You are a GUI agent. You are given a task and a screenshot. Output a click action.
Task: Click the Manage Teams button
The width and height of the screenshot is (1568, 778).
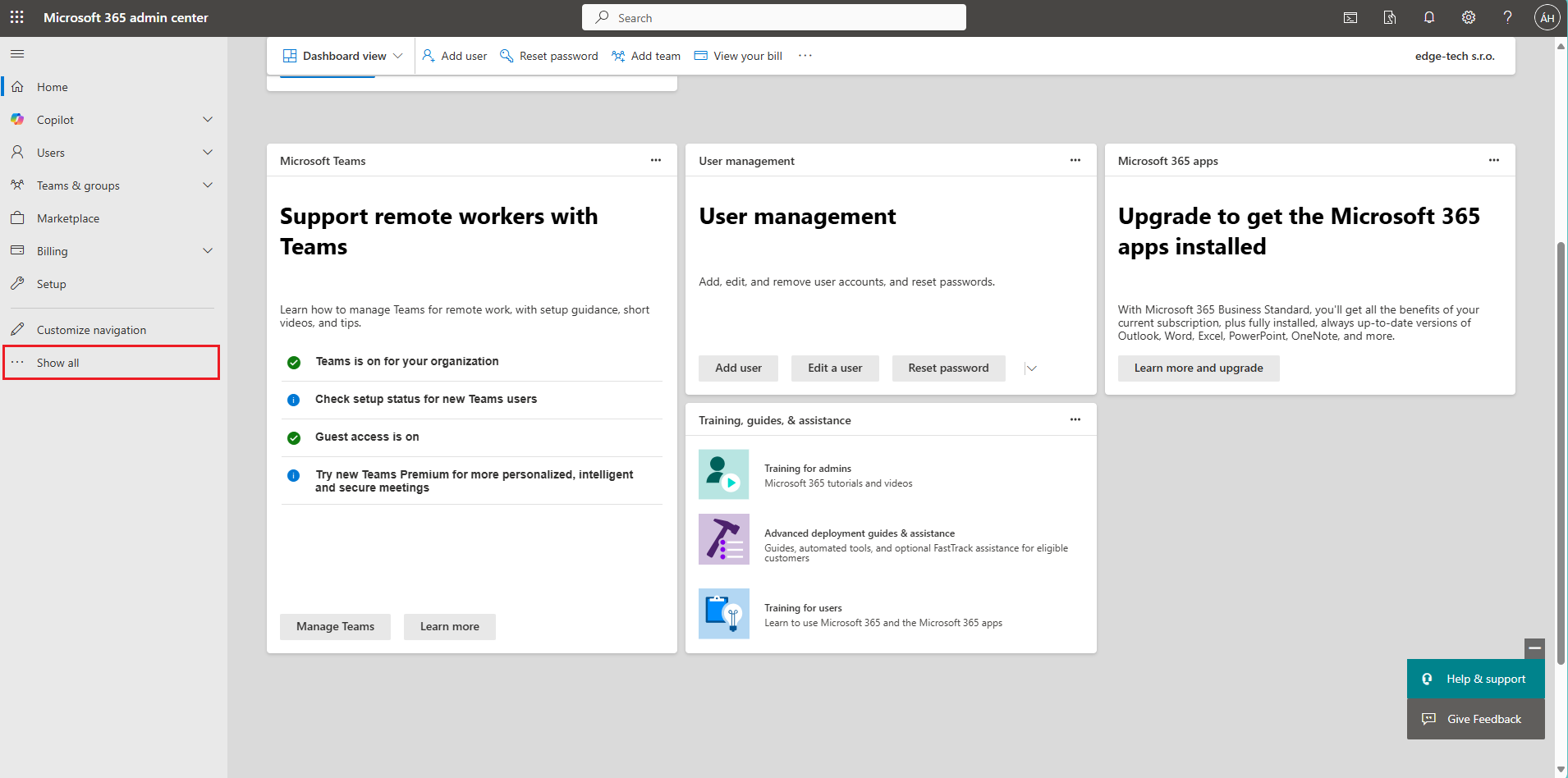[334, 626]
